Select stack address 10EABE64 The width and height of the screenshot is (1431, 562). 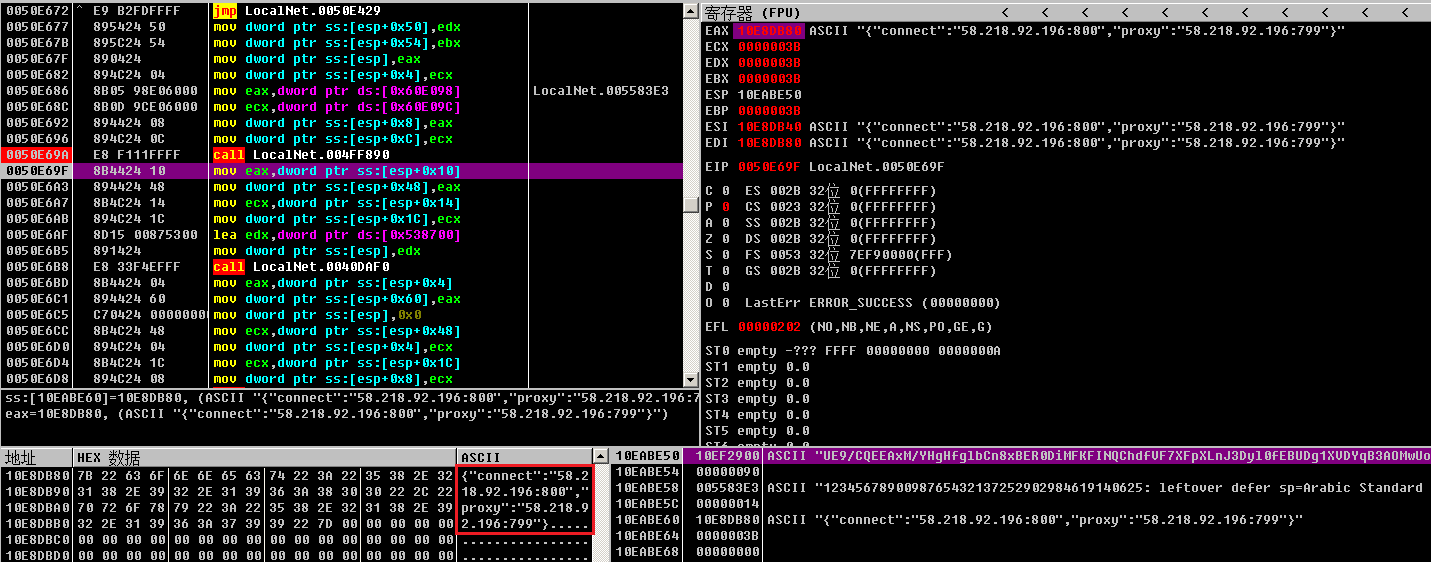point(647,535)
